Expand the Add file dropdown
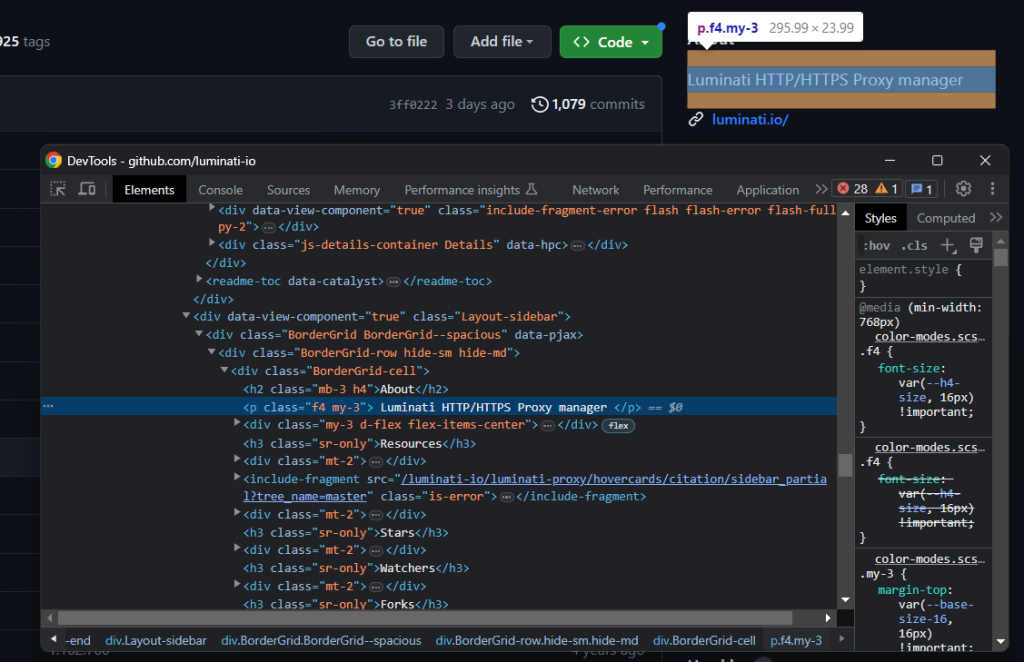Viewport: 1024px width, 662px height. pos(501,42)
